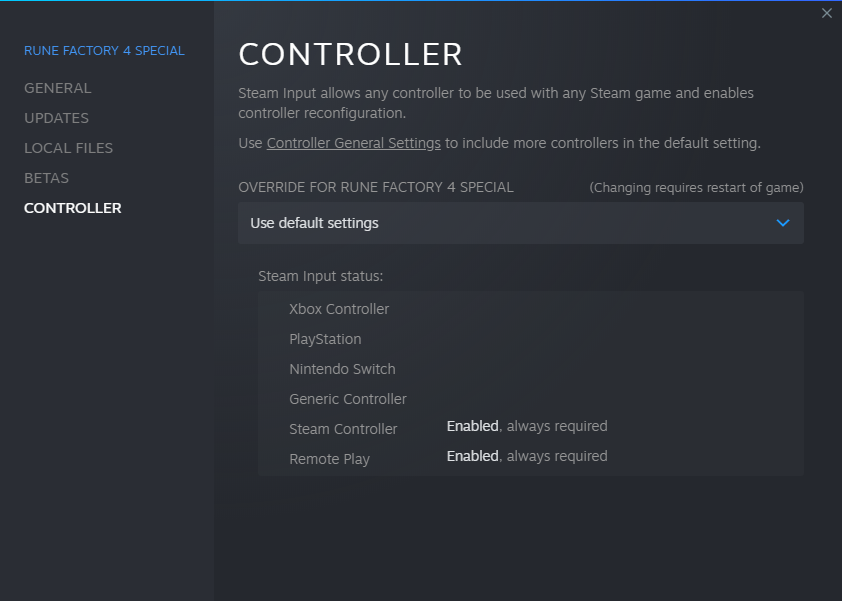Expand the override dropdown using the blue chevron

coord(783,223)
